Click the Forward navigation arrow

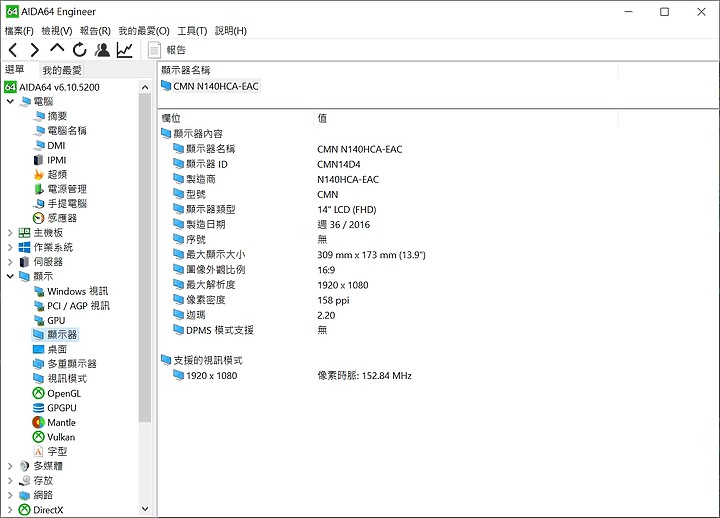(35, 50)
